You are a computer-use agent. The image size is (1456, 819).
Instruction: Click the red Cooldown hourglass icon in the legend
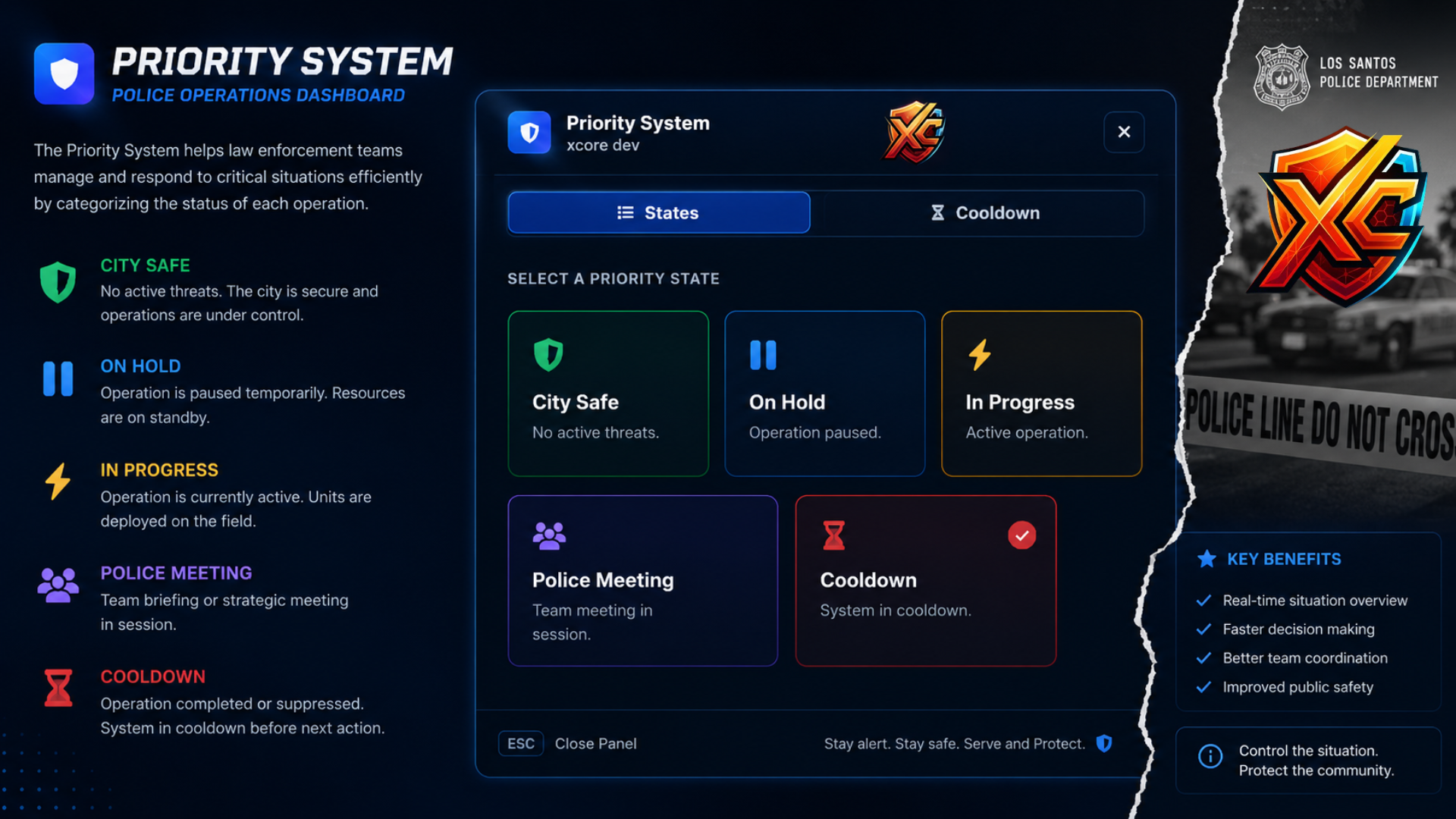tap(58, 688)
